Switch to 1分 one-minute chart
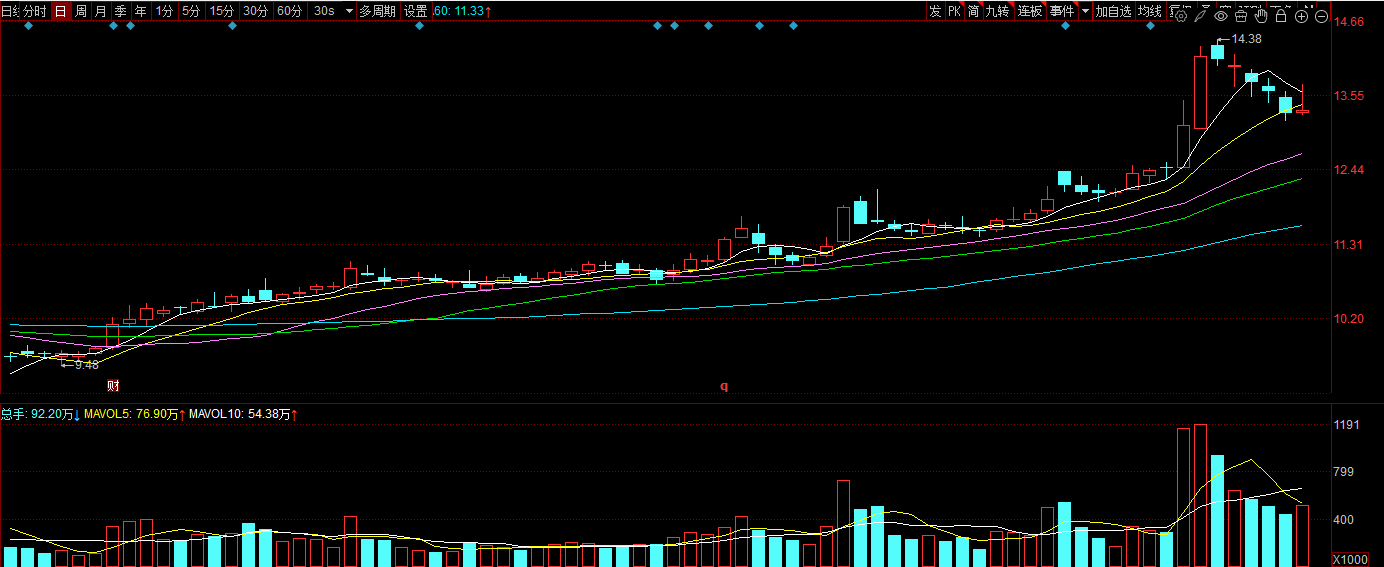The height and width of the screenshot is (567, 1384). 164,11
